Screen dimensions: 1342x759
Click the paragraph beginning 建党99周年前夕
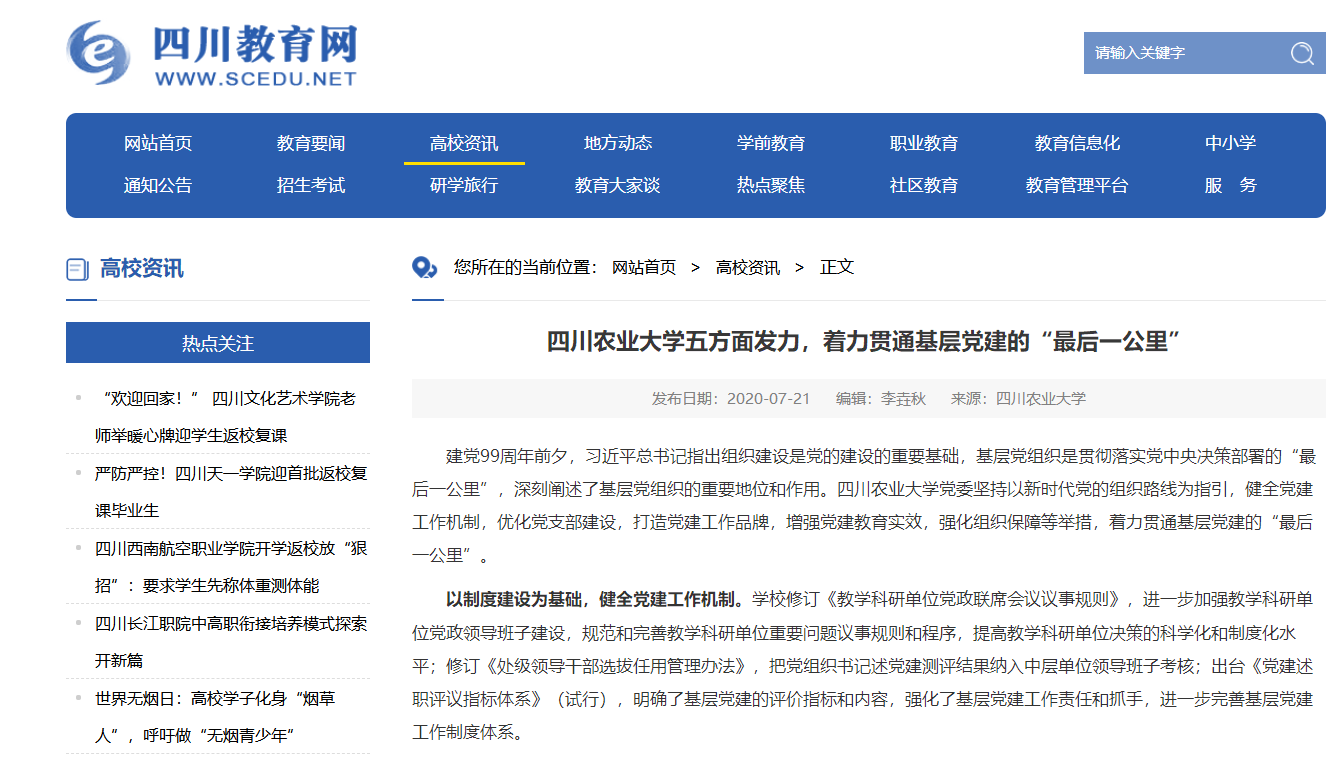tap(864, 506)
